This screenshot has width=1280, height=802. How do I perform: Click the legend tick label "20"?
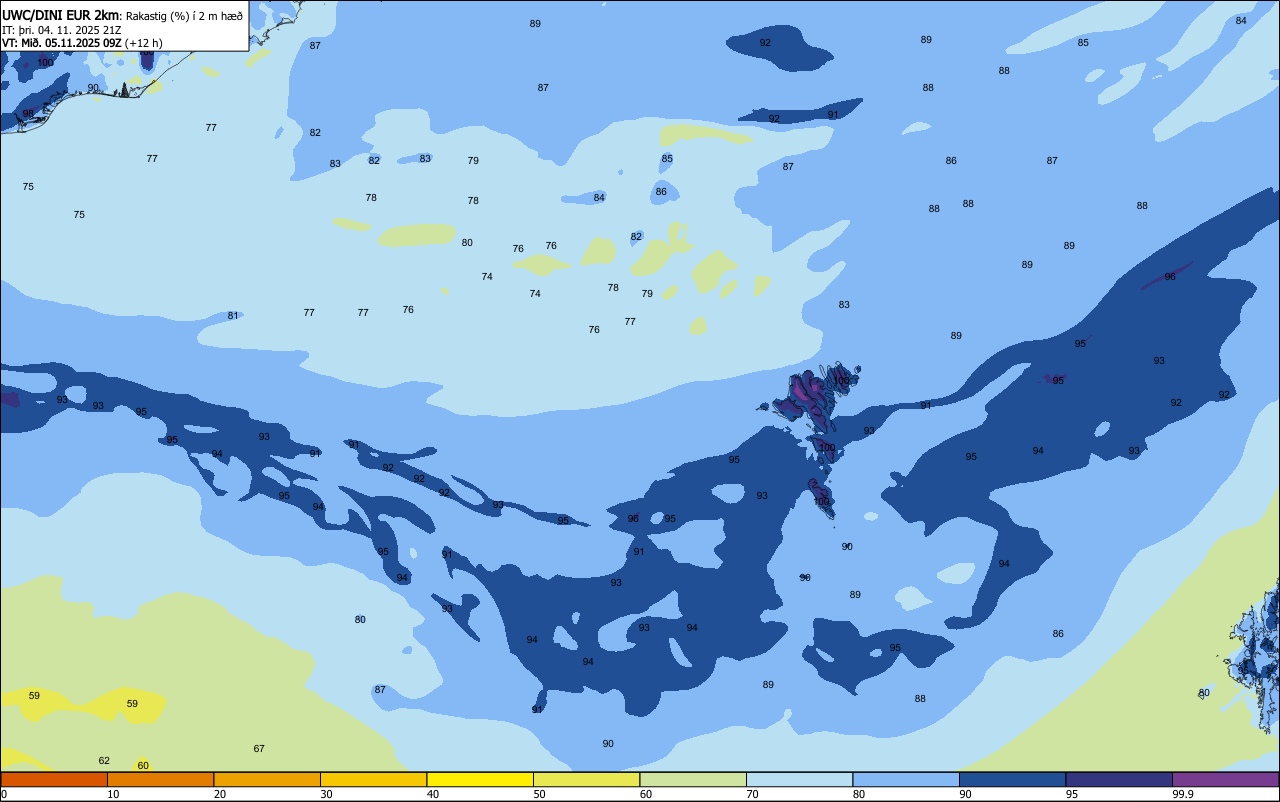tap(220, 794)
